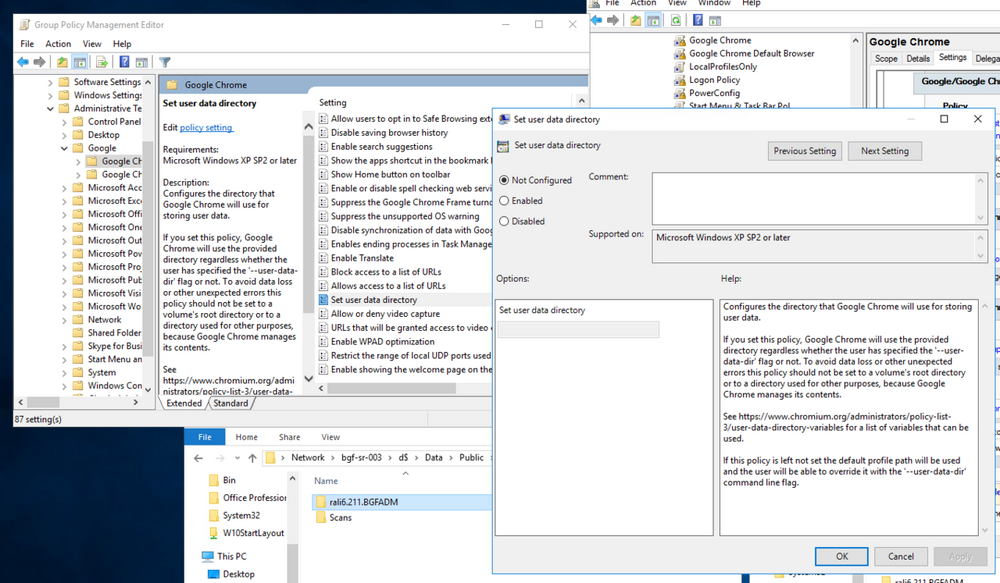Screen dimensions: 1000x583
Task: Toggle Show/Hide Action Pane icon in Editor toolbar
Action: click(142, 62)
